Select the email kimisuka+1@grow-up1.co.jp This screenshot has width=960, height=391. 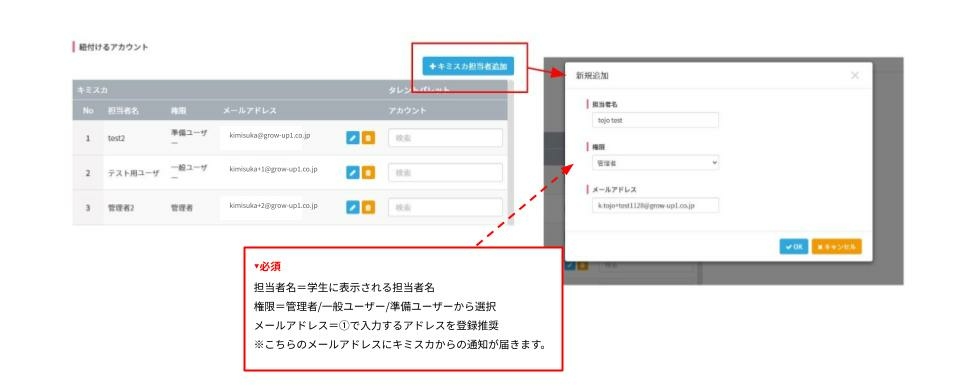click(273, 169)
